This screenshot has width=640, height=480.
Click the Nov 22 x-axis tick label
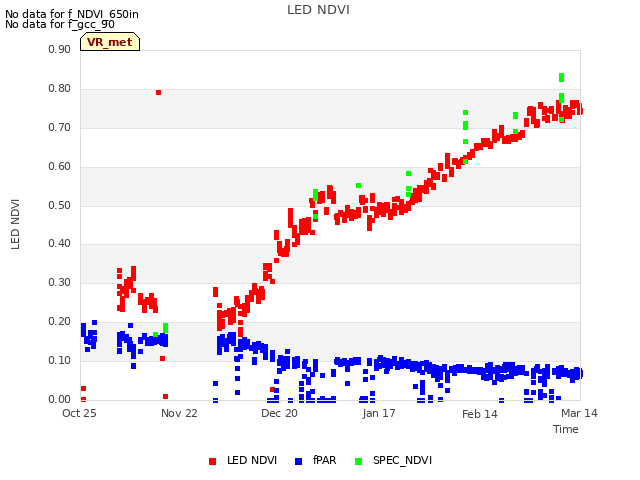click(x=179, y=413)
